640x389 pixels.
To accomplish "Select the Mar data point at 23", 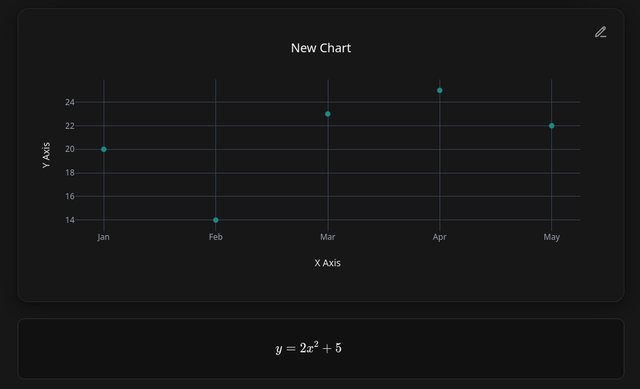I will 328,114.
